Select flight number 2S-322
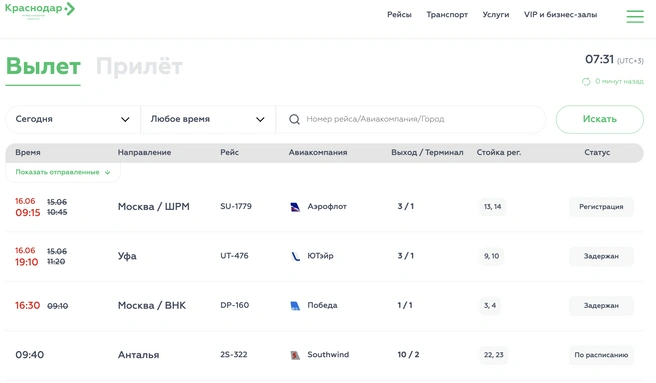The height and width of the screenshot is (383, 656). [234, 355]
